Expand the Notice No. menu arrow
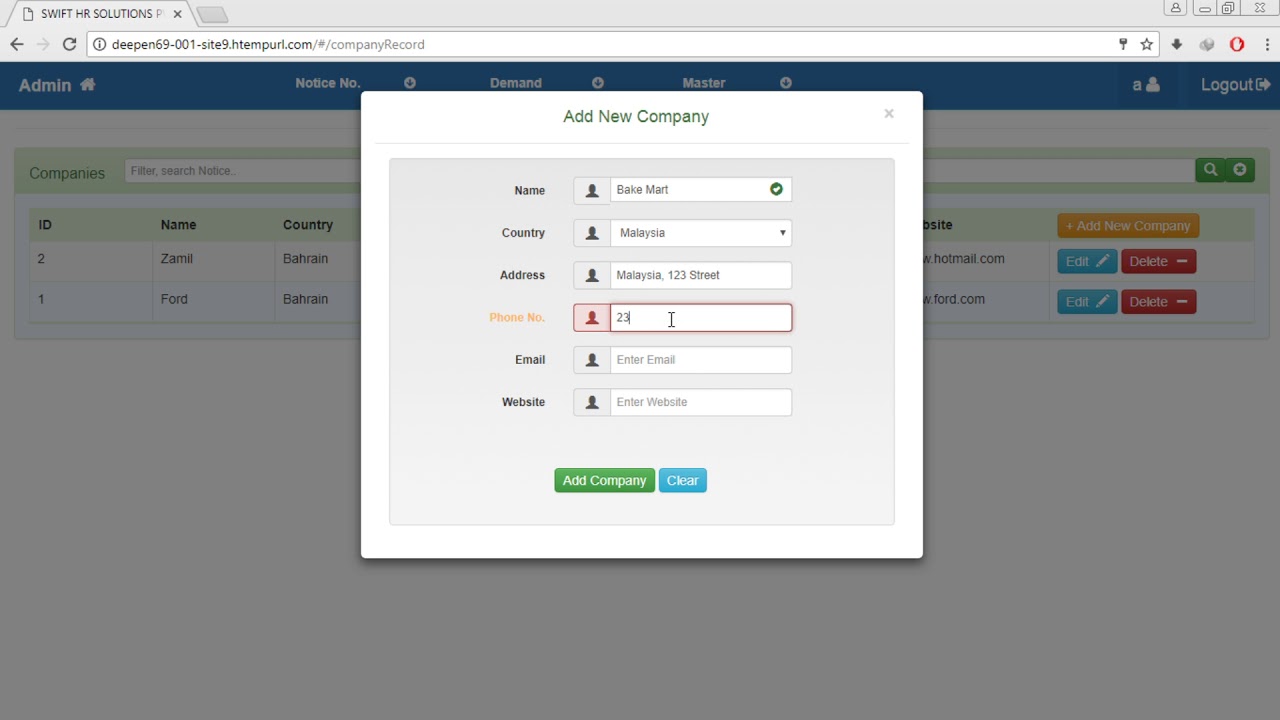Screen dimensions: 1280x720 [410, 83]
